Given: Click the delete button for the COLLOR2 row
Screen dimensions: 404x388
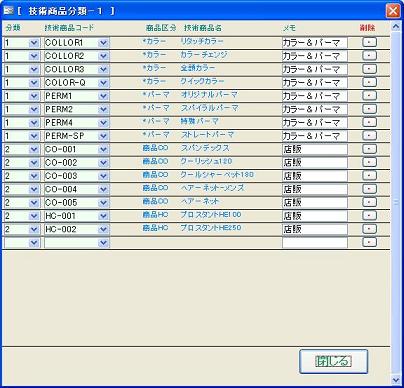Looking at the screenshot, I should pyautogui.click(x=369, y=55).
